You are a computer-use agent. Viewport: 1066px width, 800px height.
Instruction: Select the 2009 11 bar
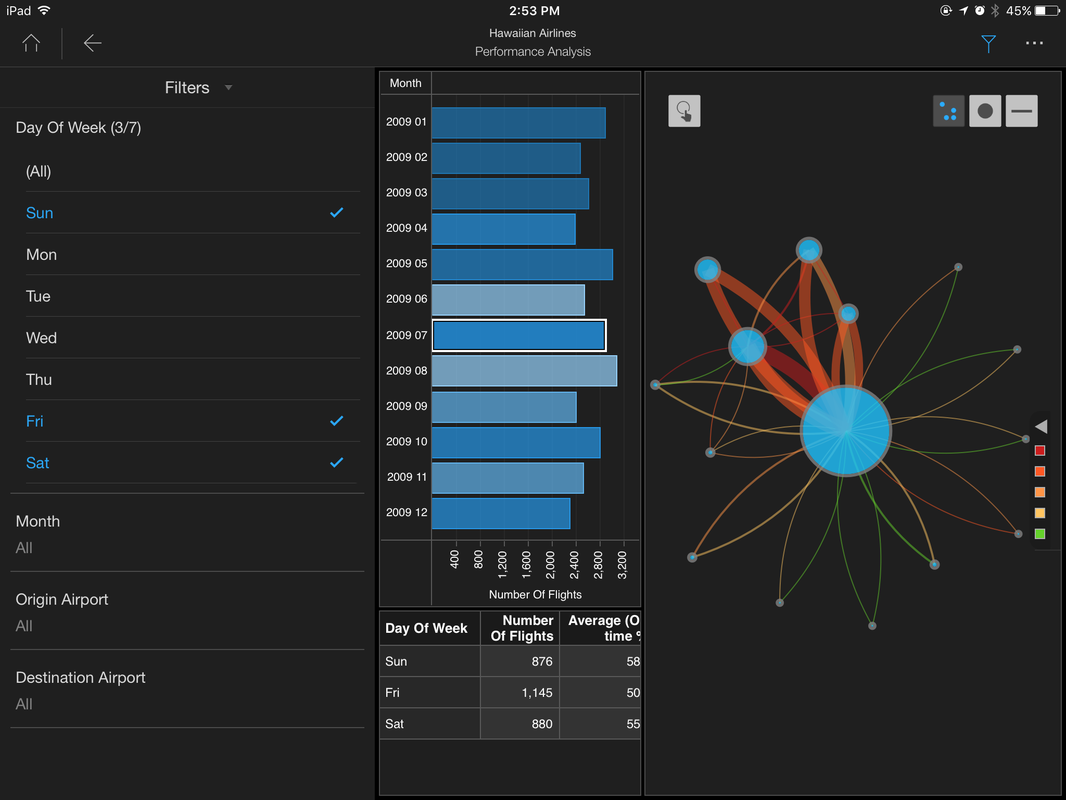(508, 478)
